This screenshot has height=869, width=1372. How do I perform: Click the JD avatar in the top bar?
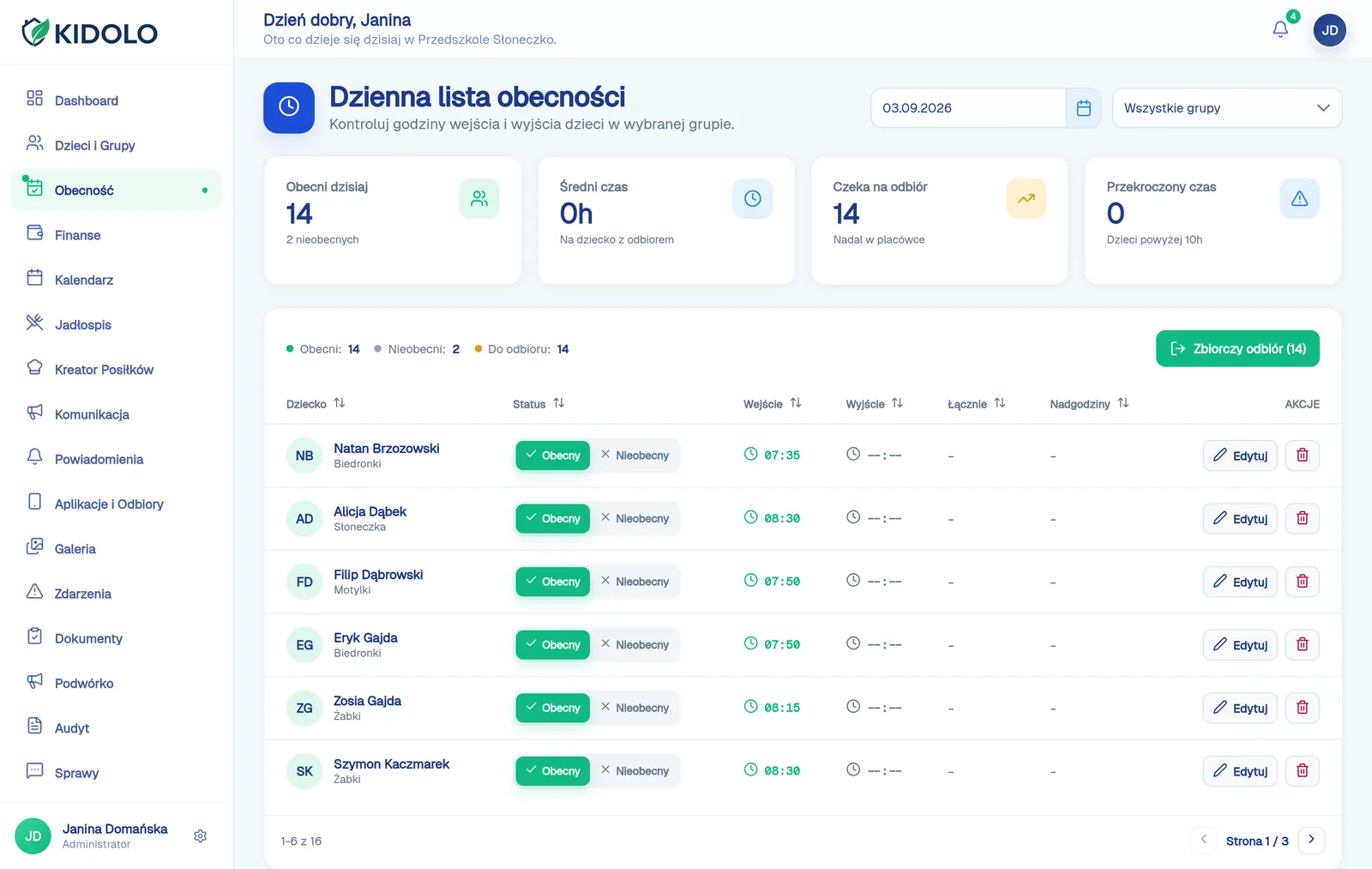[1329, 30]
